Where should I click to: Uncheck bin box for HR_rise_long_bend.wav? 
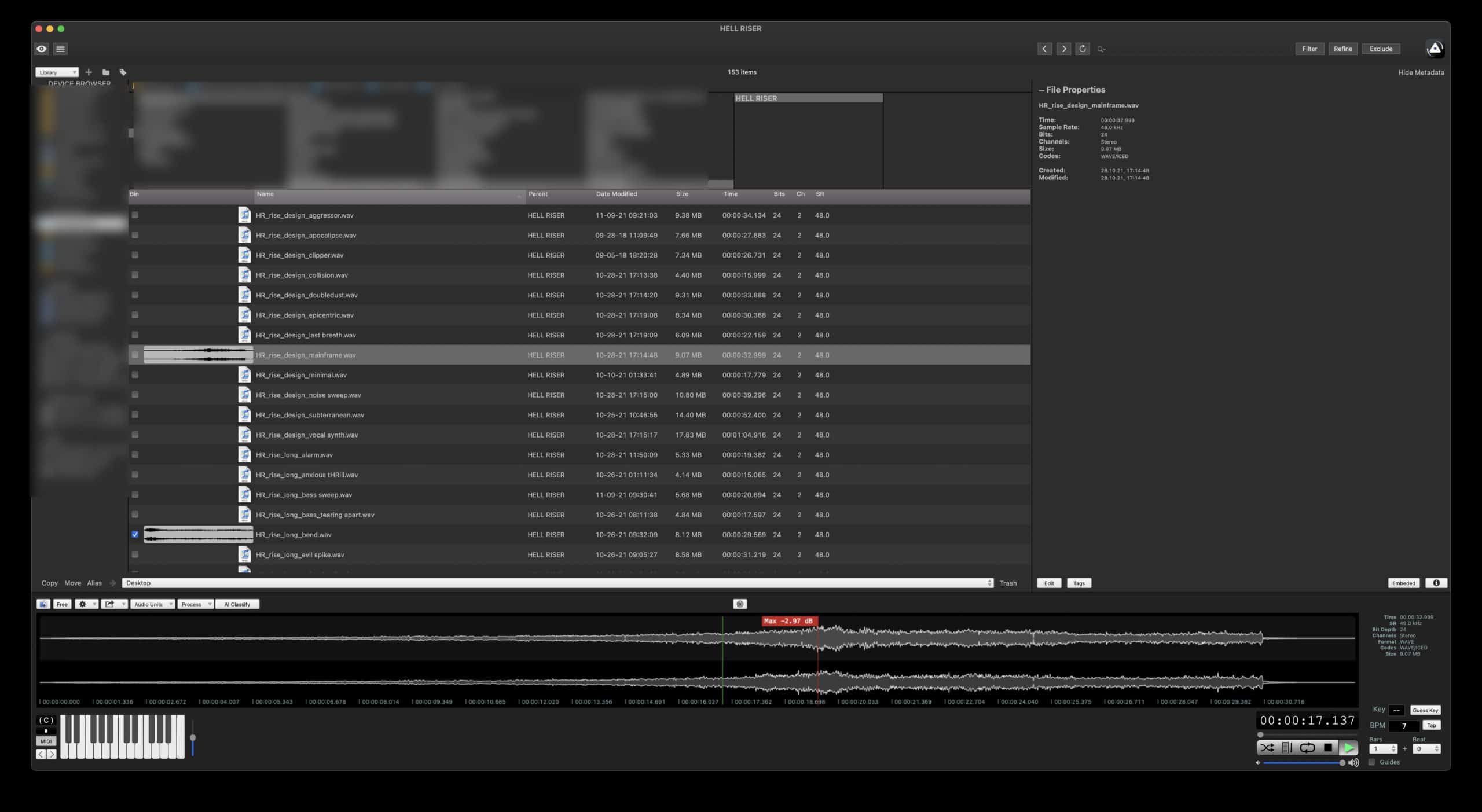pyautogui.click(x=135, y=534)
